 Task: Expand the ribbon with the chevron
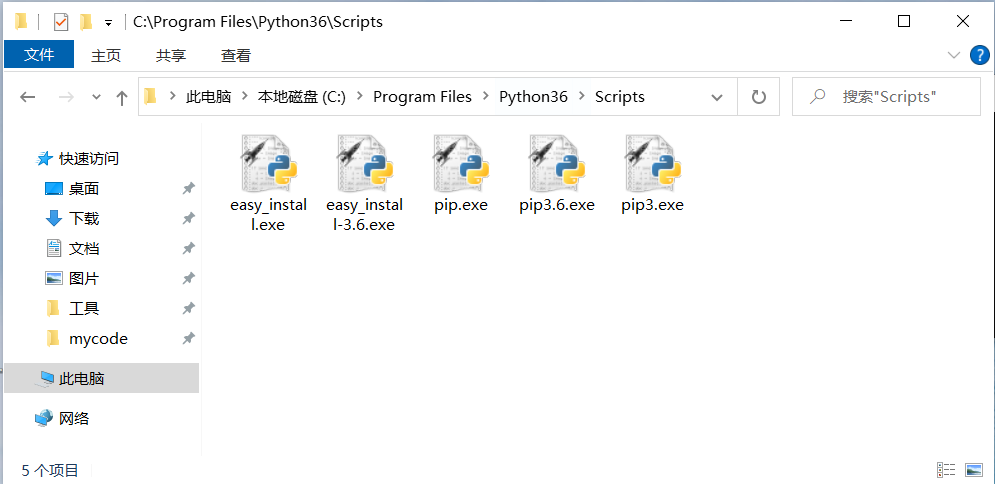pyautogui.click(x=953, y=55)
